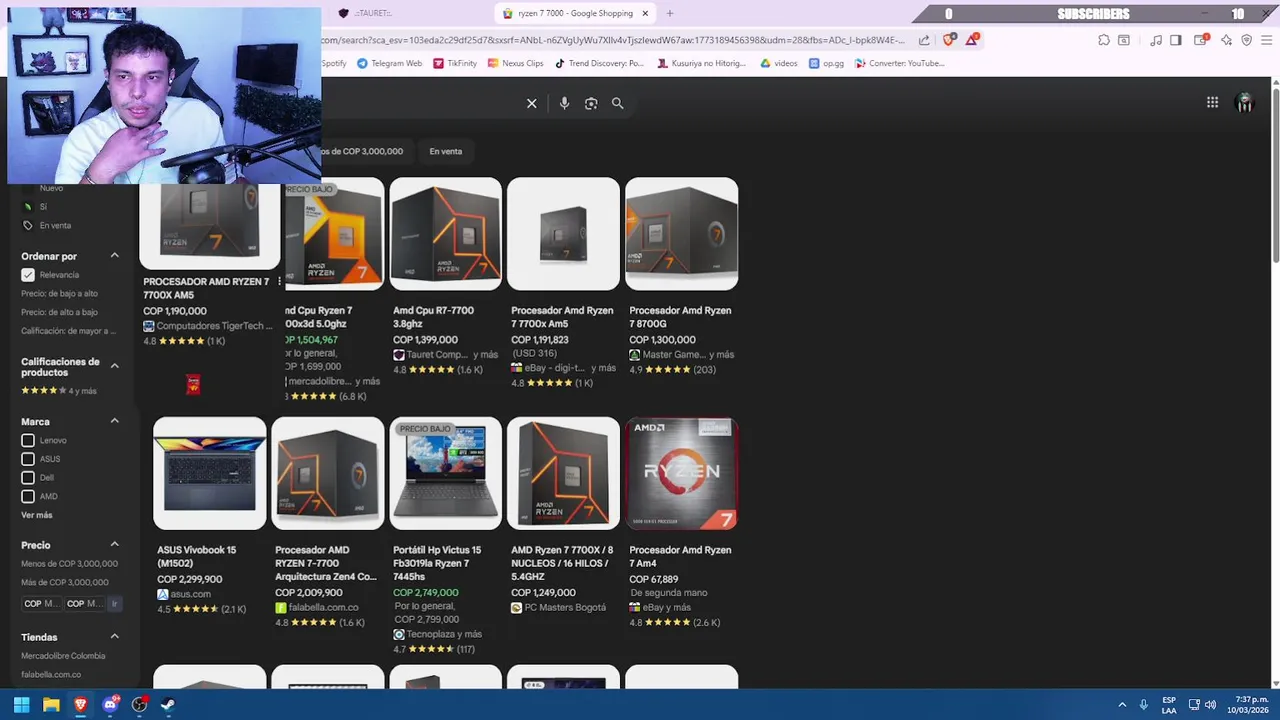Click the Brave Shields lion icon
Screen dimensions: 1280x720
point(949,40)
